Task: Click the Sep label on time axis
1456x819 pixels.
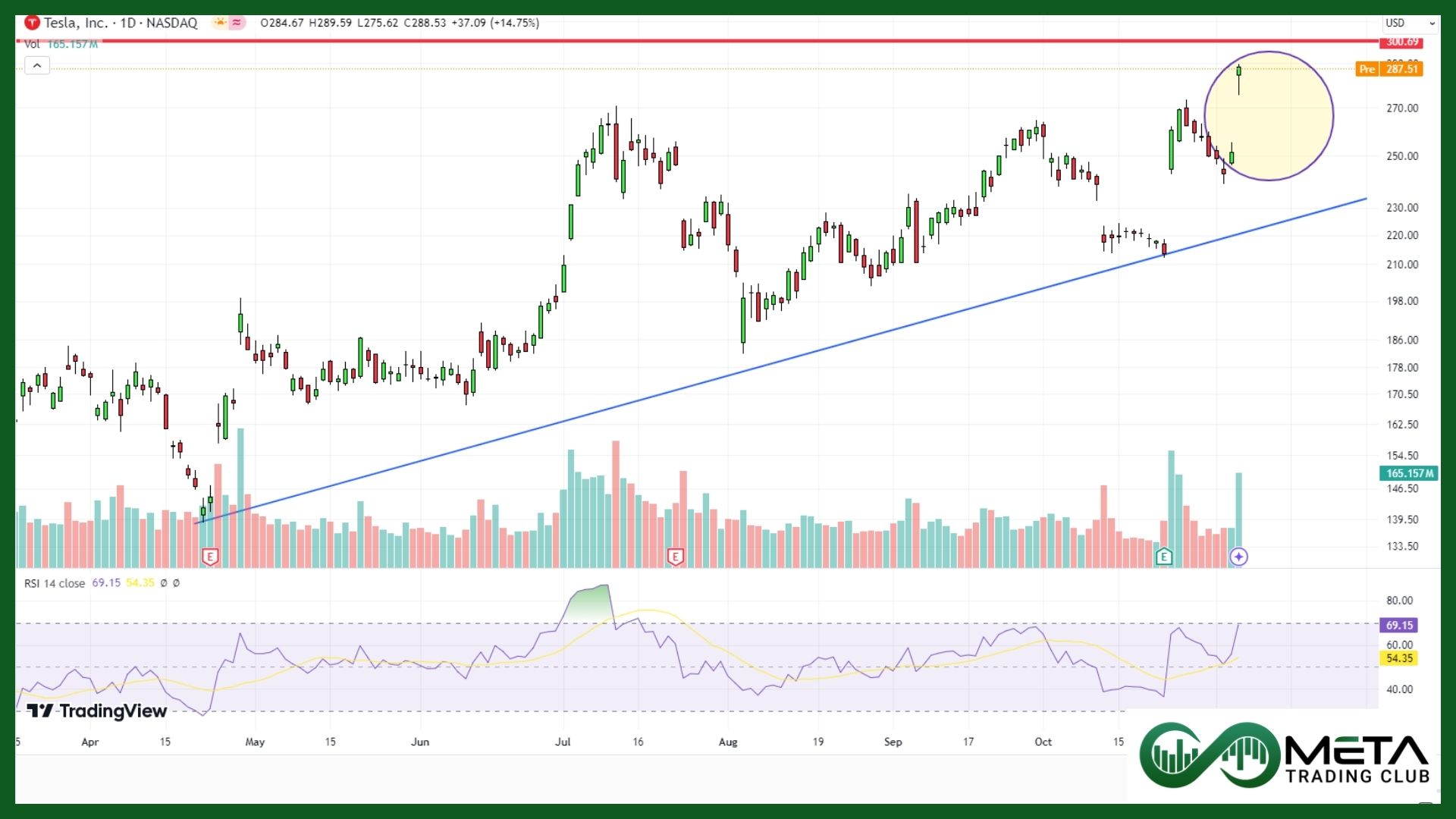Action: coord(893,742)
